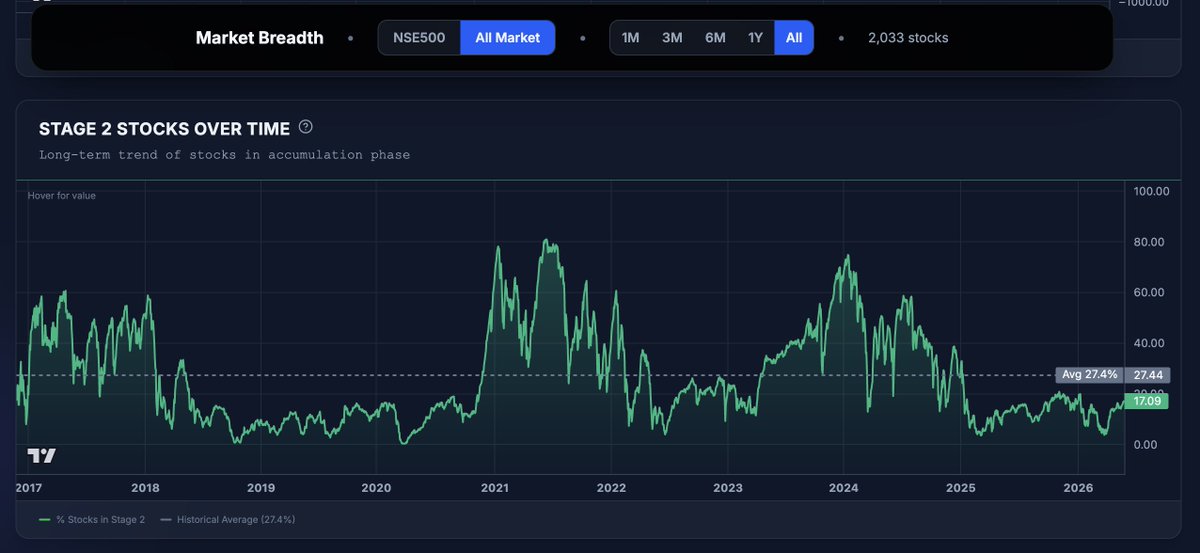The image size is (1200, 553).
Task: Click the 100.00 value on price axis
Action: pos(1150,191)
